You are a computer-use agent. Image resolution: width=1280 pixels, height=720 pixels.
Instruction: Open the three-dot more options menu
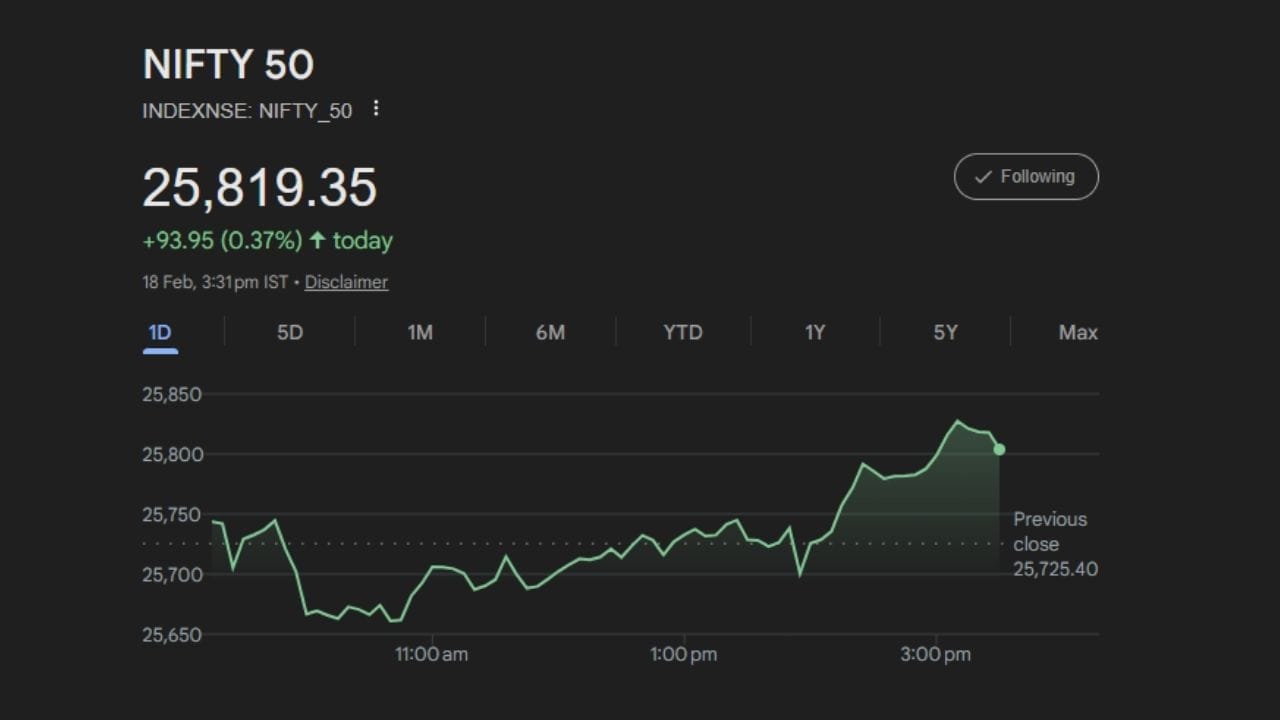click(376, 109)
